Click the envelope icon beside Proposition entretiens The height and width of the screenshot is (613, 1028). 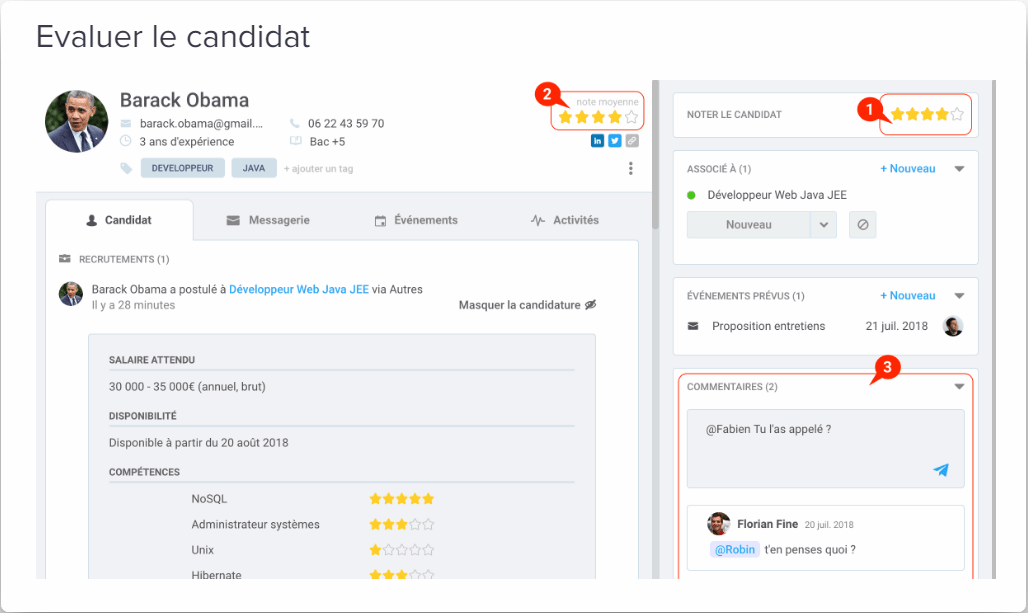pos(693,325)
